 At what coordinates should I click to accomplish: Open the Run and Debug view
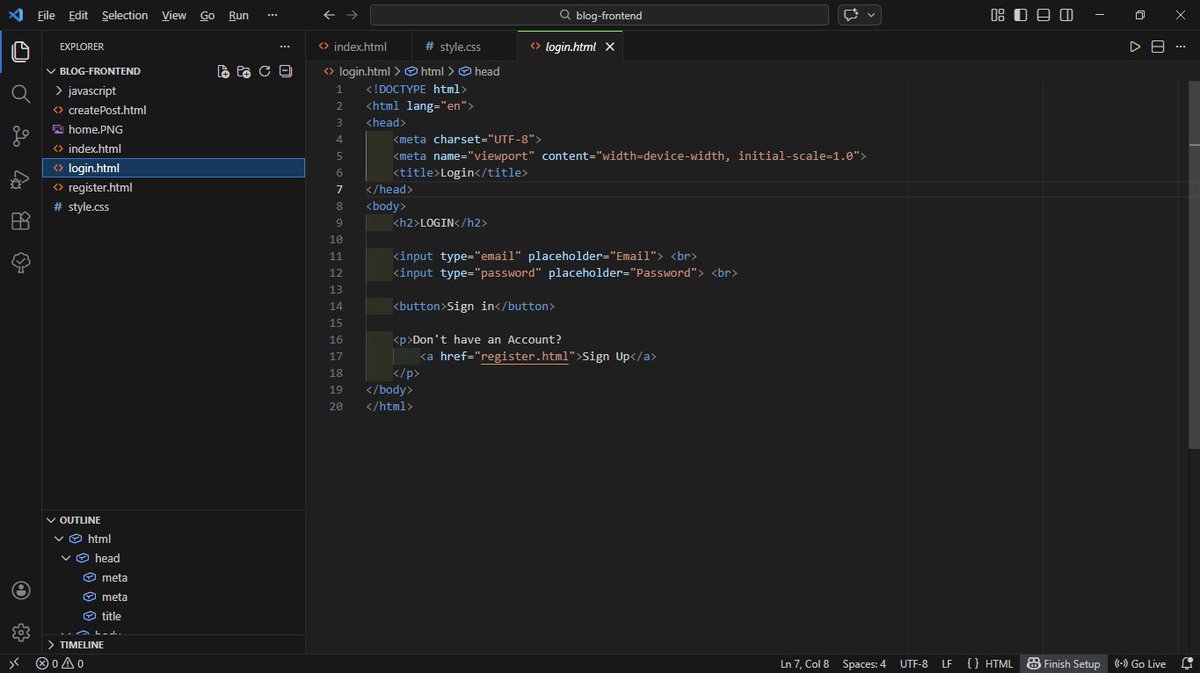(20, 179)
